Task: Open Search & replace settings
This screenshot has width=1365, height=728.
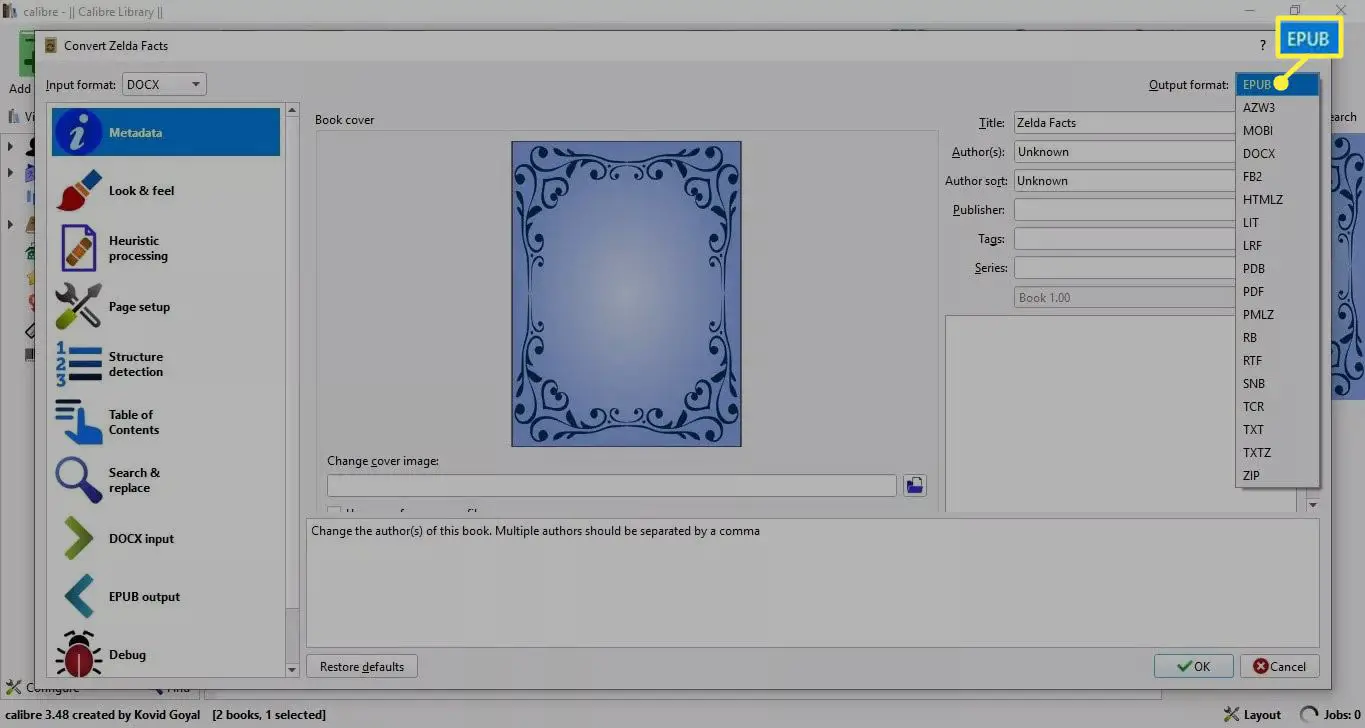Action: (x=166, y=480)
